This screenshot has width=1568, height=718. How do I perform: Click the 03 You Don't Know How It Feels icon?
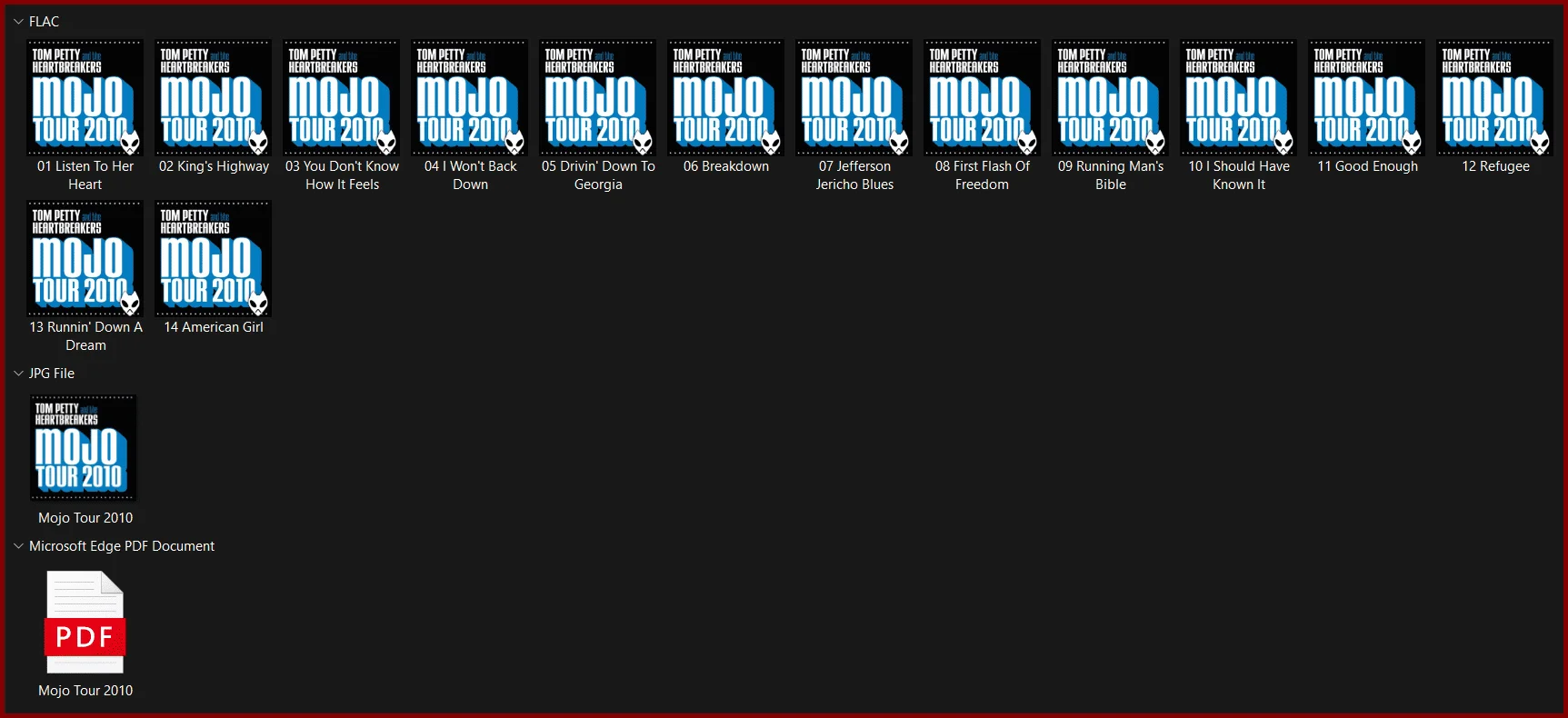tap(342, 97)
